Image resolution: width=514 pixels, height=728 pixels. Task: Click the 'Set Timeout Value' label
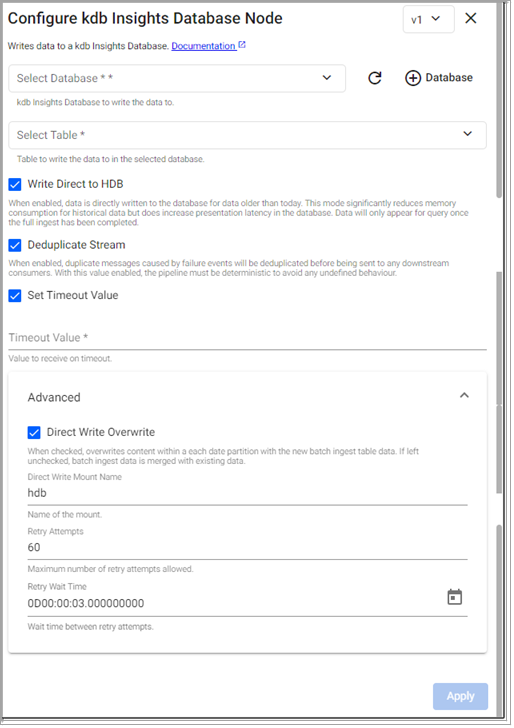[73, 295]
